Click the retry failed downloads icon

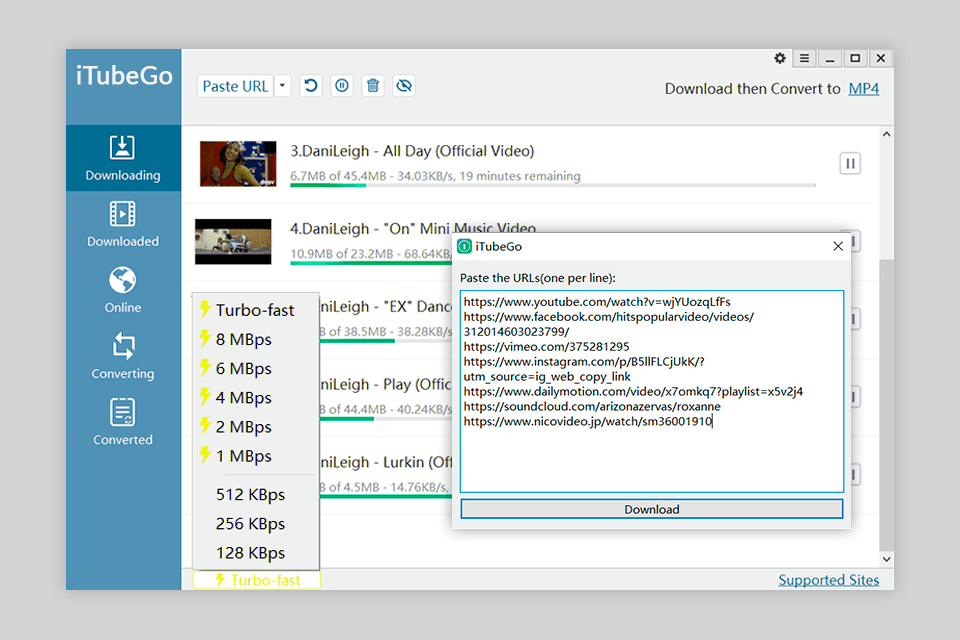310,86
